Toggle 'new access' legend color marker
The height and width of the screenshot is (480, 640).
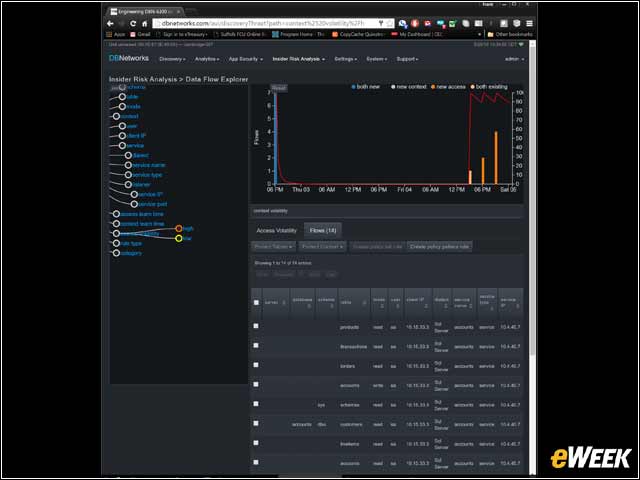click(433, 87)
